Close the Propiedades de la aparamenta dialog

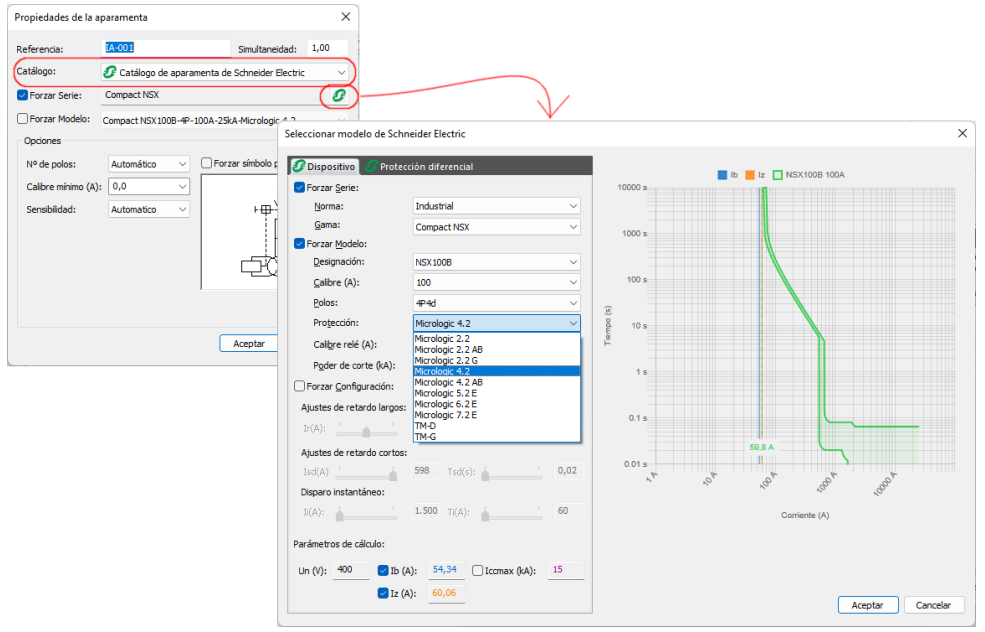click(346, 17)
